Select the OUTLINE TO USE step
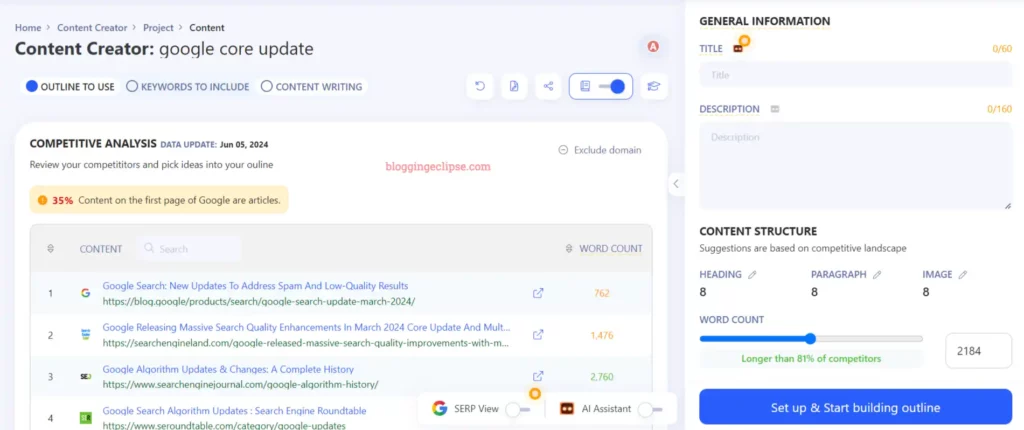 70,86
